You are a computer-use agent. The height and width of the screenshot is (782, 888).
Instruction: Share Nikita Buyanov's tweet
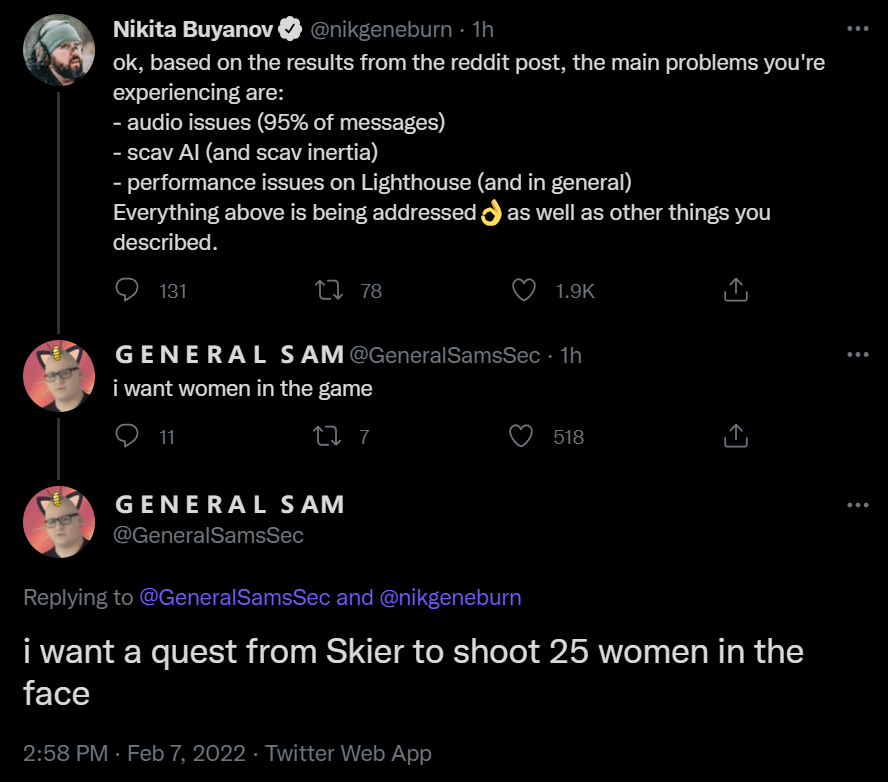click(735, 290)
